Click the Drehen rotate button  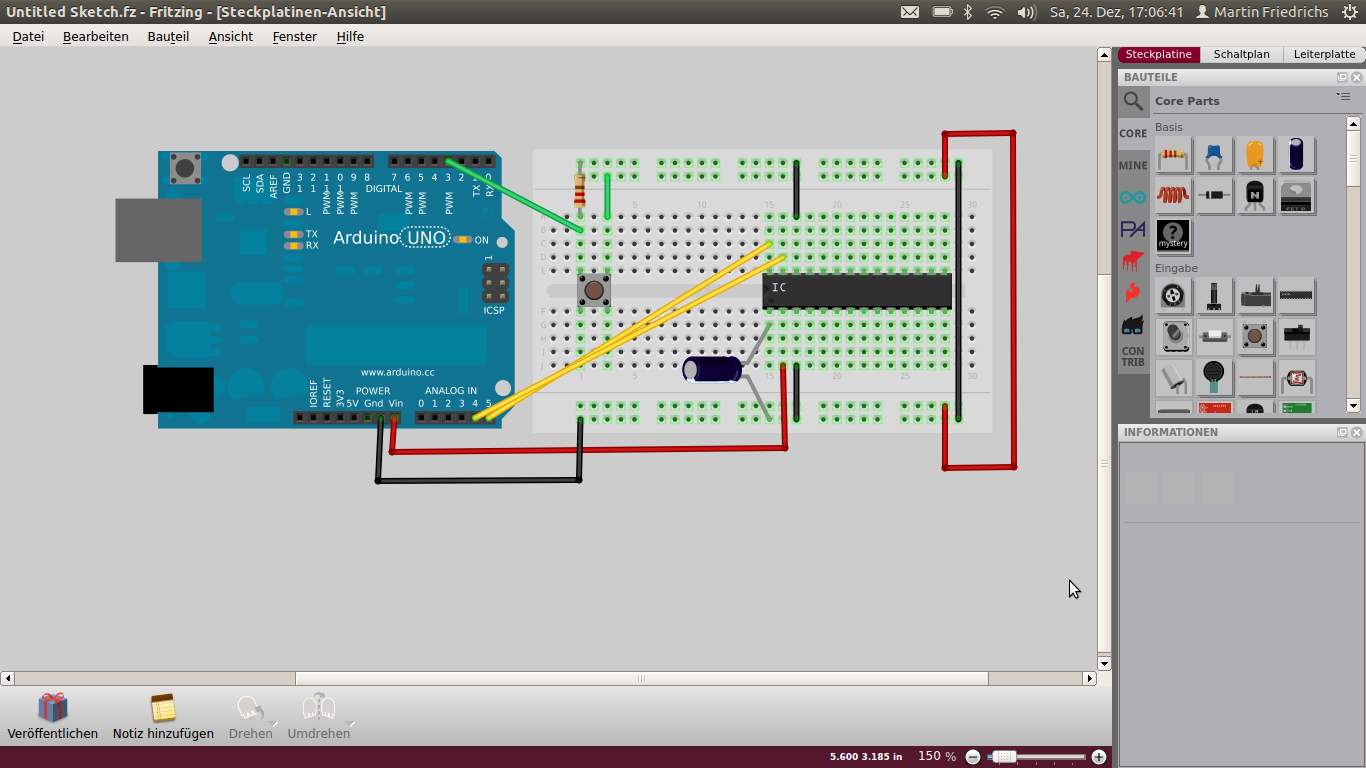pos(251,717)
